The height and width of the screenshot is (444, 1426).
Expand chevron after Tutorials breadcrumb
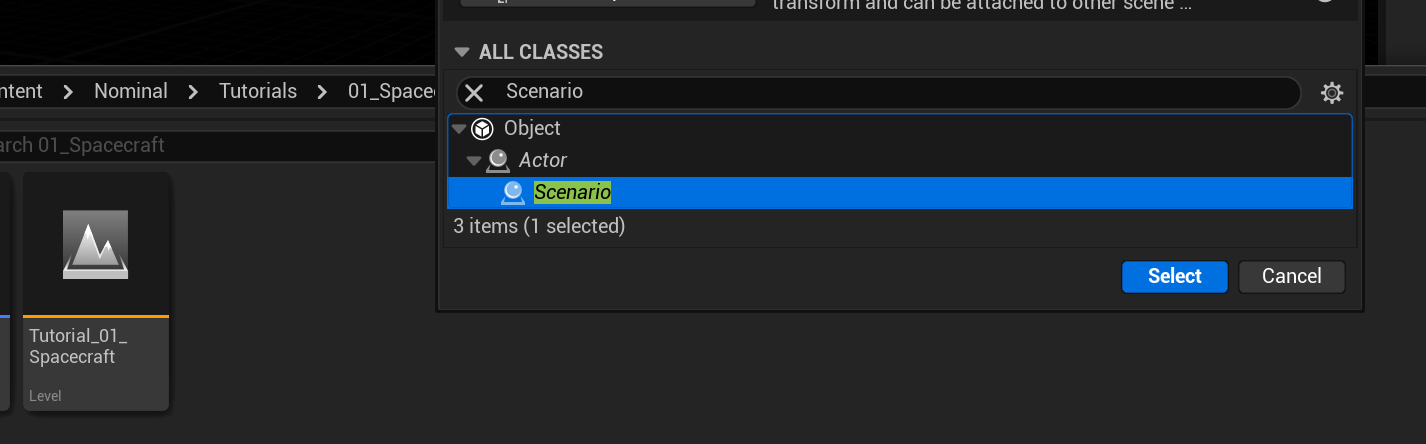(x=322, y=92)
